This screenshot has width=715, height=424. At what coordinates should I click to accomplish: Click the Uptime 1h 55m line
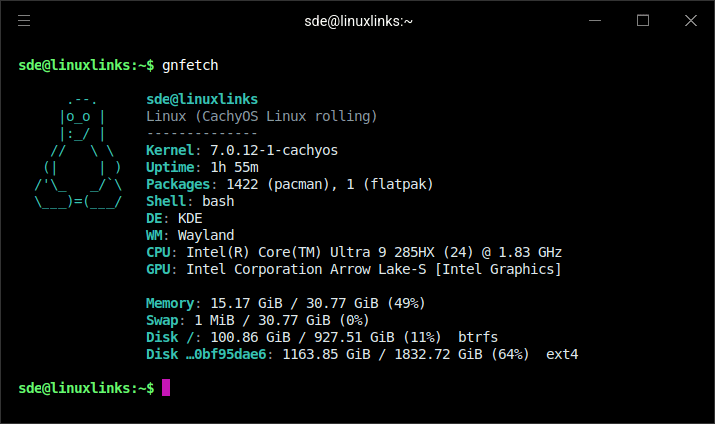pyautogui.click(x=202, y=167)
